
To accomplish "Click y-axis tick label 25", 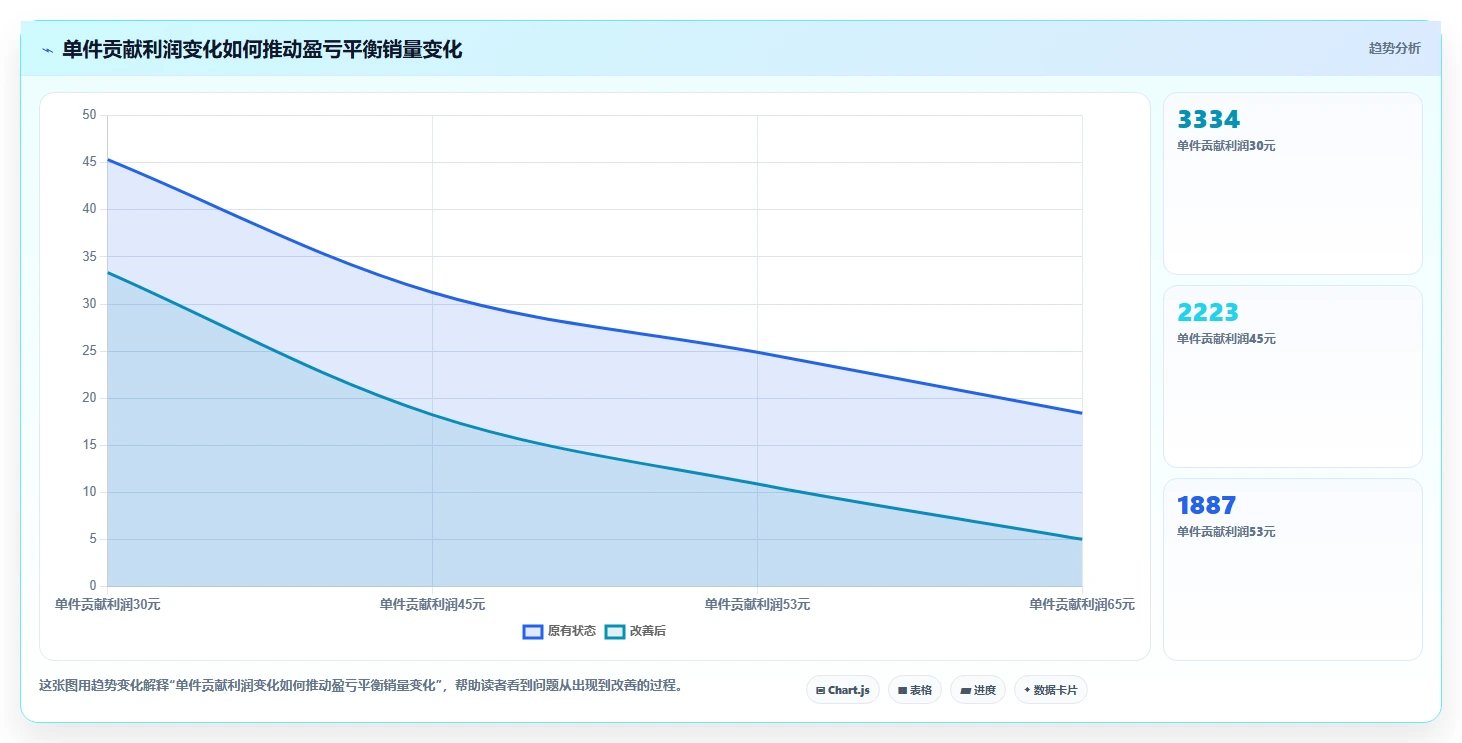I will click(x=89, y=351).
